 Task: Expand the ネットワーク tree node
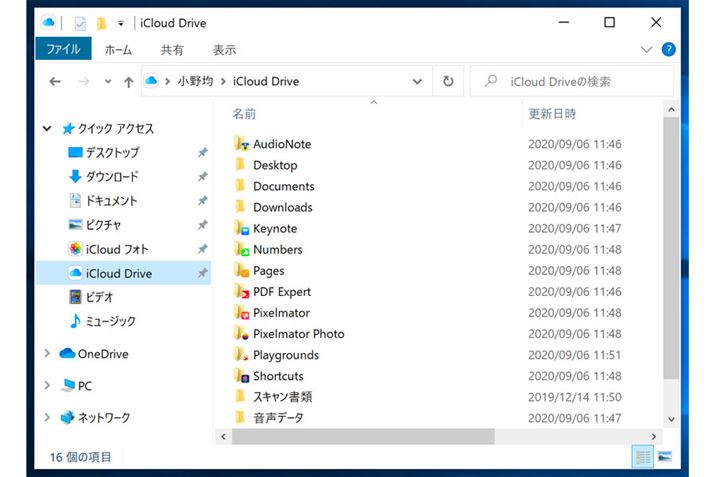tap(47, 418)
